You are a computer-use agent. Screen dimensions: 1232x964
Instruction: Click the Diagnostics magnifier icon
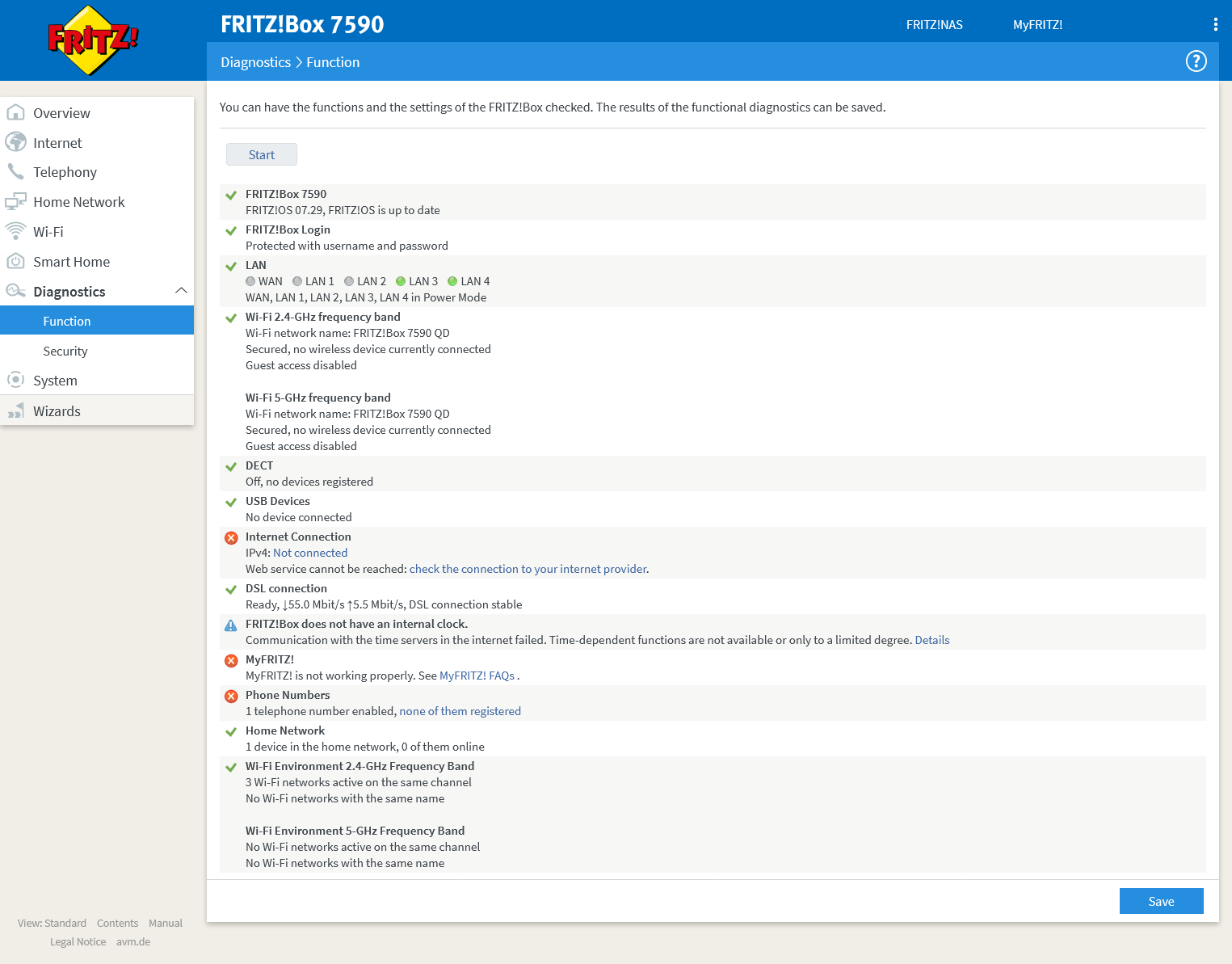click(15, 291)
